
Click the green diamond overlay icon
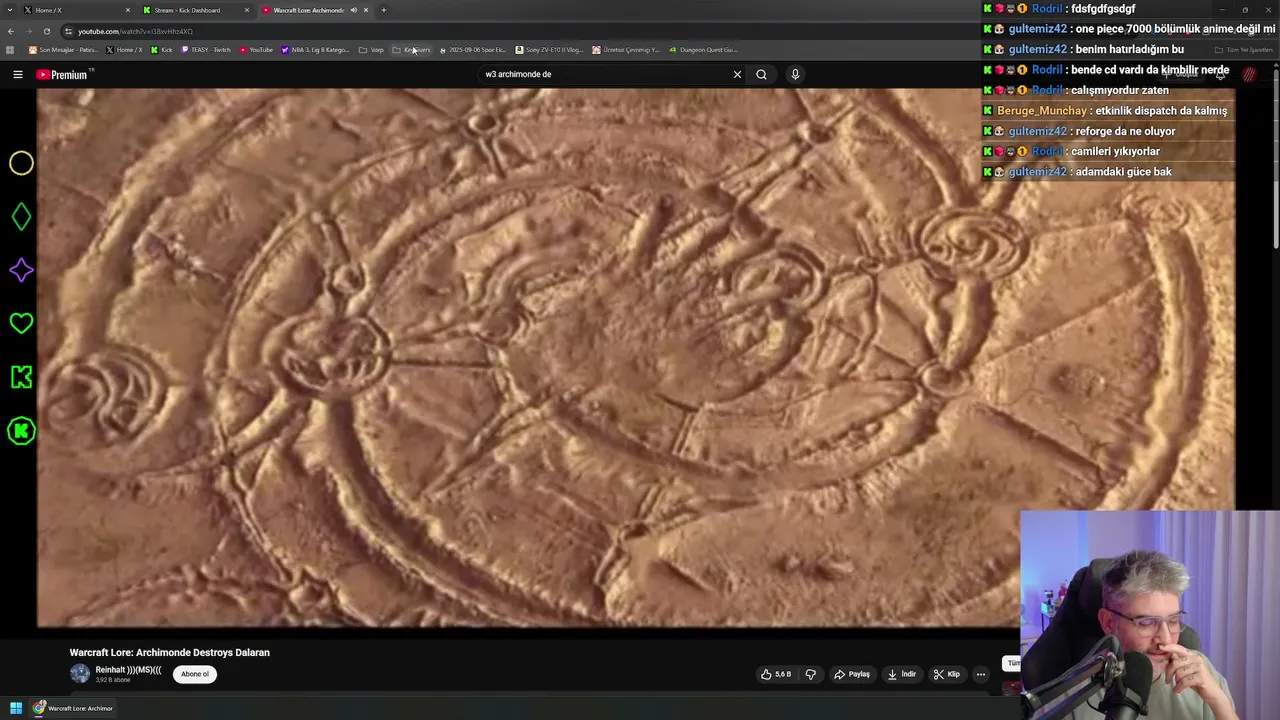tap(21, 216)
